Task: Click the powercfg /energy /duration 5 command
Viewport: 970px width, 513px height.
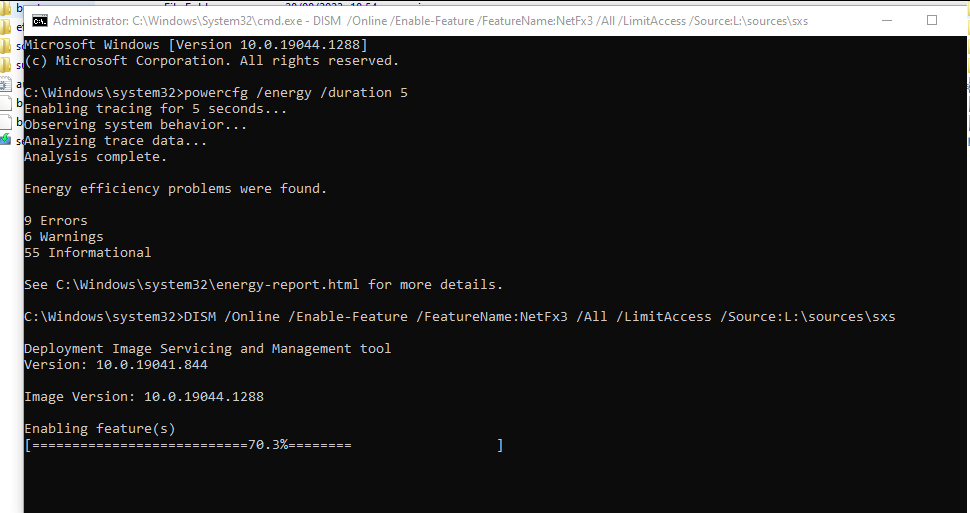Action: click(x=296, y=93)
